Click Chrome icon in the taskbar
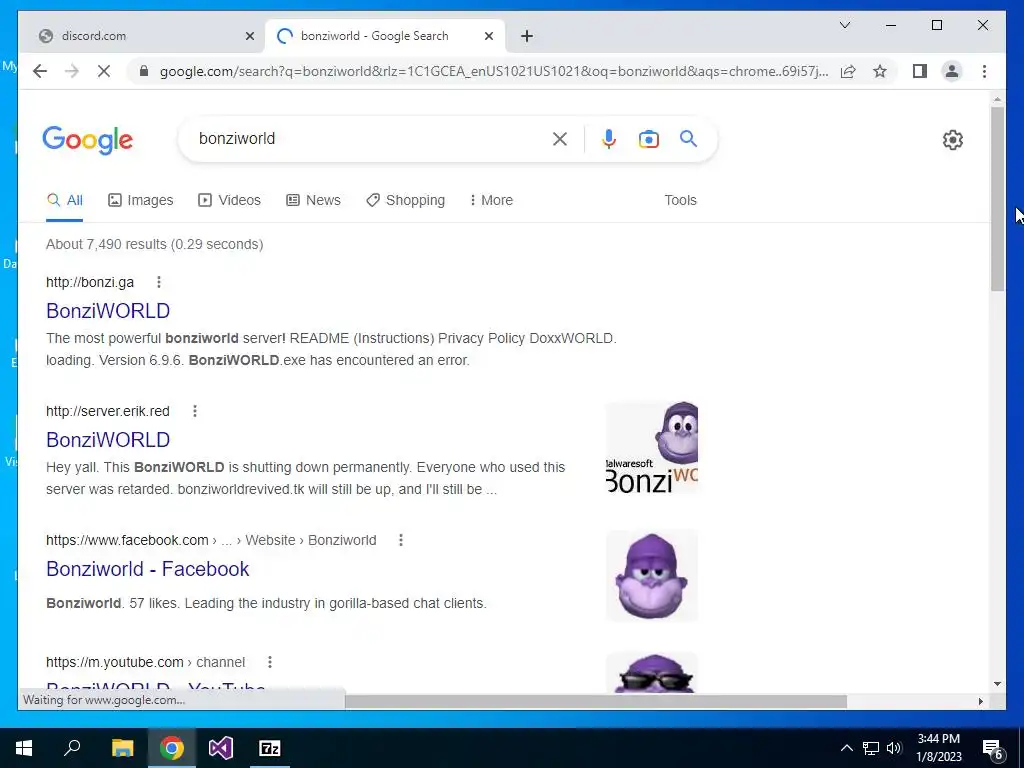1024x768 pixels. pyautogui.click(x=172, y=748)
